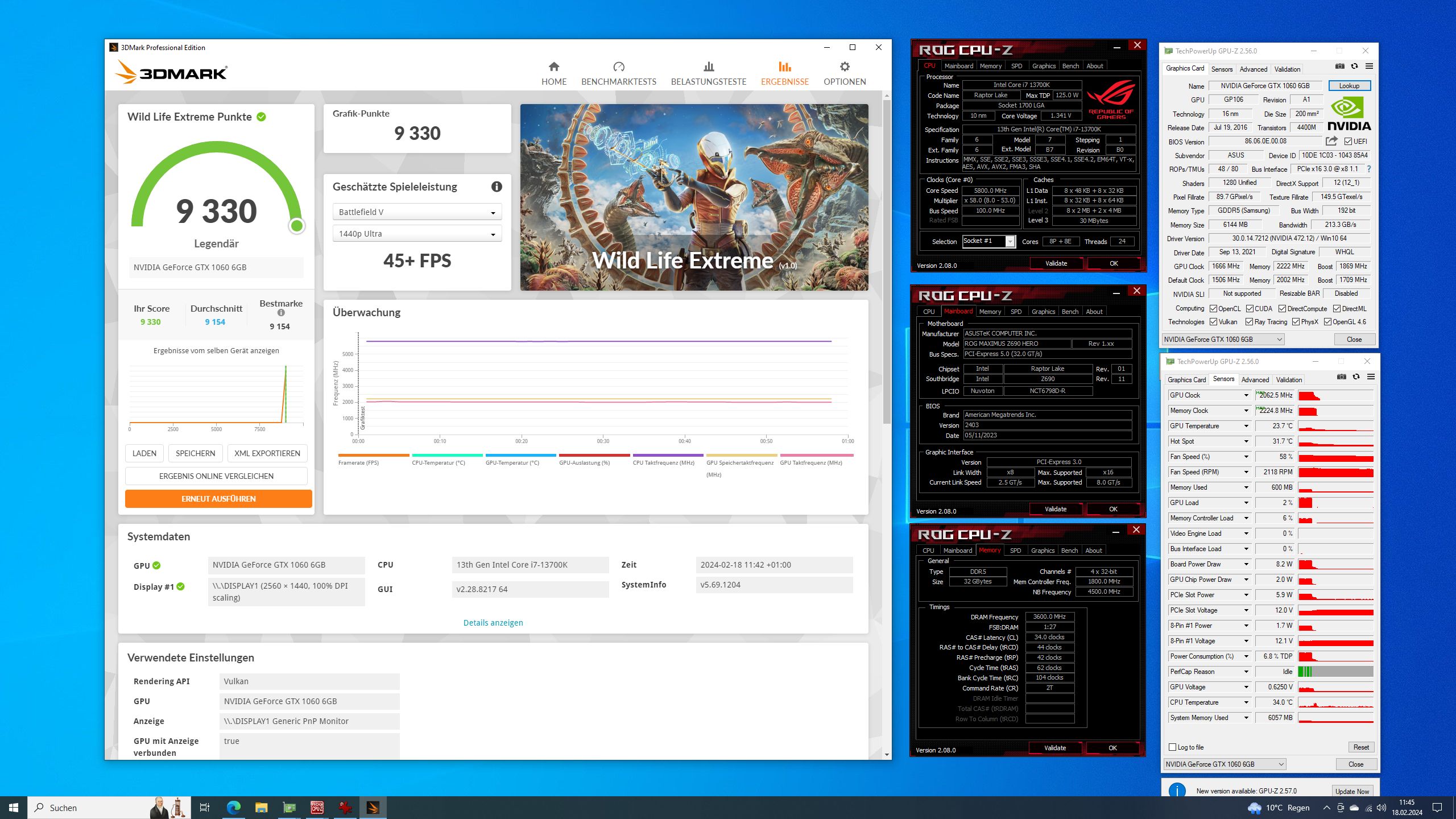Click ERGEBNIS ONLINE VERGLEICHEN button

pyautogui.click(x=216, y=476)
